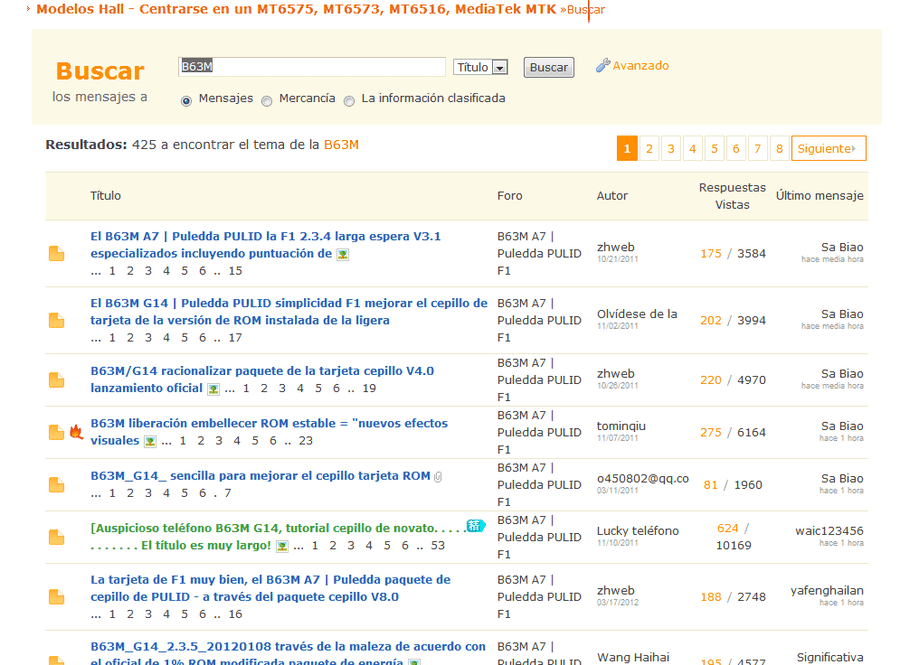
Task: Click folder icon of 'B63M_G14_ sencilla' thread
Action: tap(56, 485)
